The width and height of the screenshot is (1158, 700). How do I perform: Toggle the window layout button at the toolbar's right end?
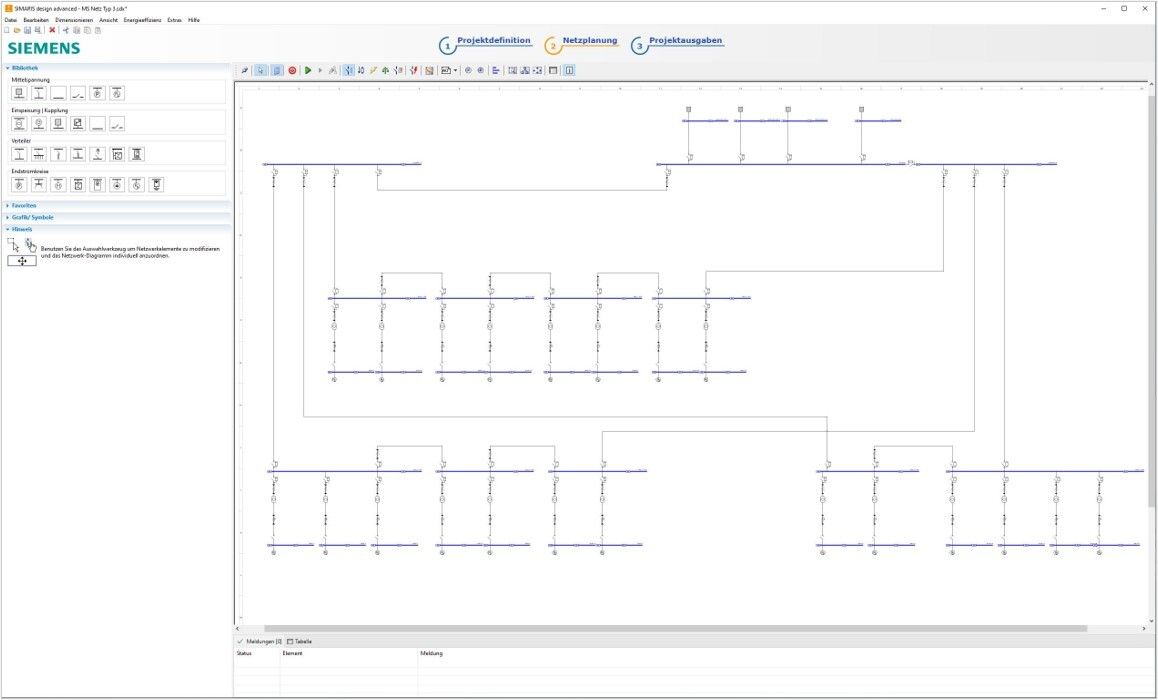point(568,70)
